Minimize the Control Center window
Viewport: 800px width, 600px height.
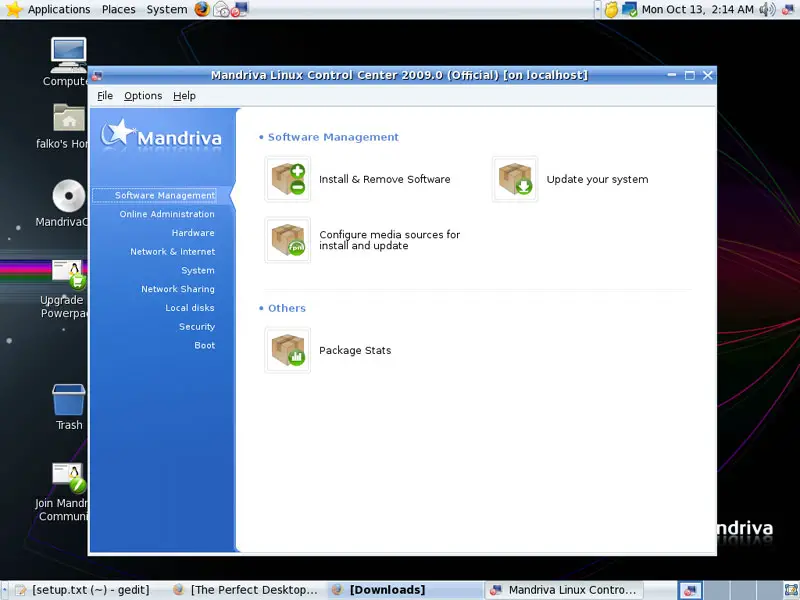pos(672,76)
